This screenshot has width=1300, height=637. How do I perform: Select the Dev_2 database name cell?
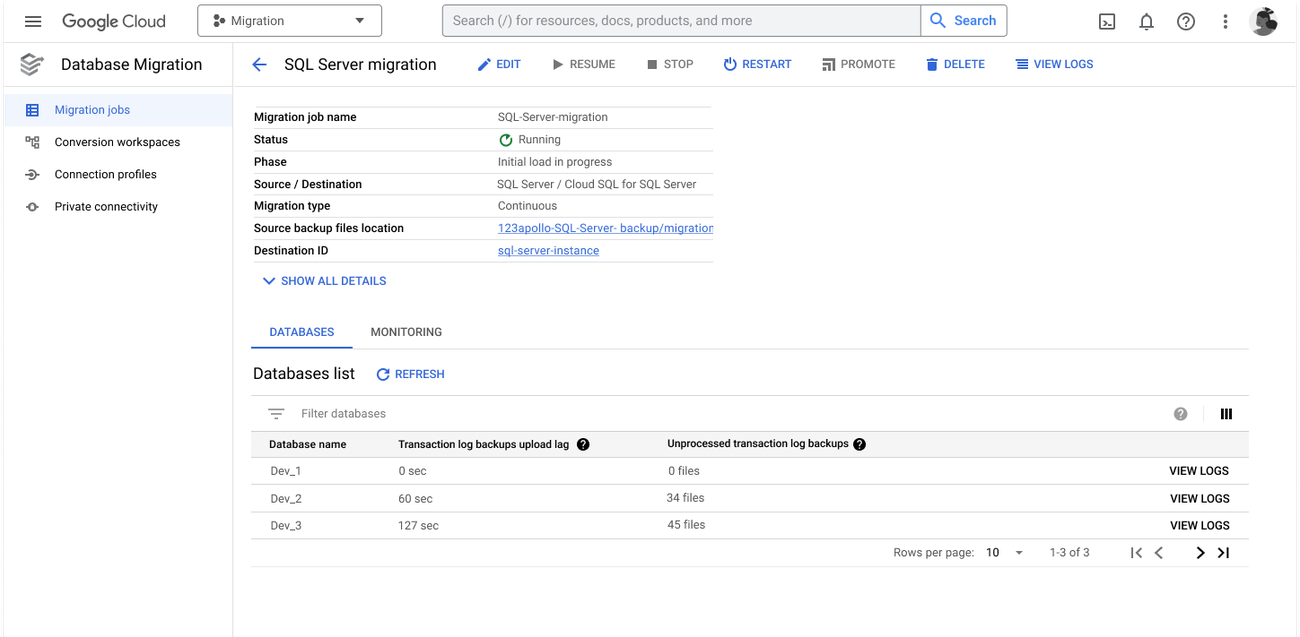[286, 498]
